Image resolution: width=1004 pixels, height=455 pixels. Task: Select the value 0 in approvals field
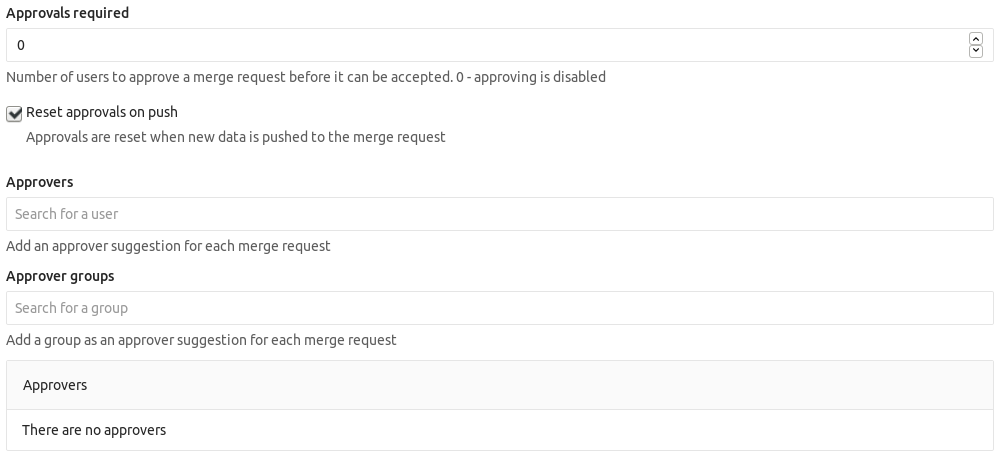pyautogui.click(x=20, y=45)
